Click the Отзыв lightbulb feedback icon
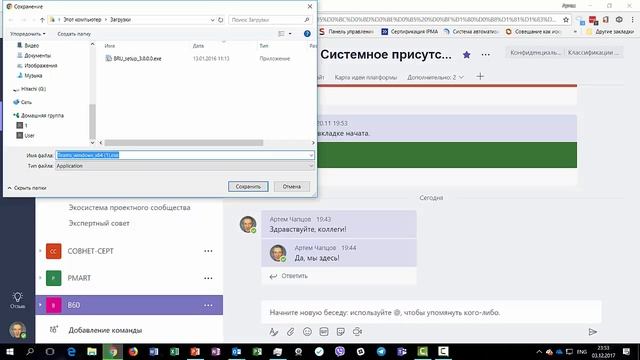640x360 pixels. pos(18,300)
